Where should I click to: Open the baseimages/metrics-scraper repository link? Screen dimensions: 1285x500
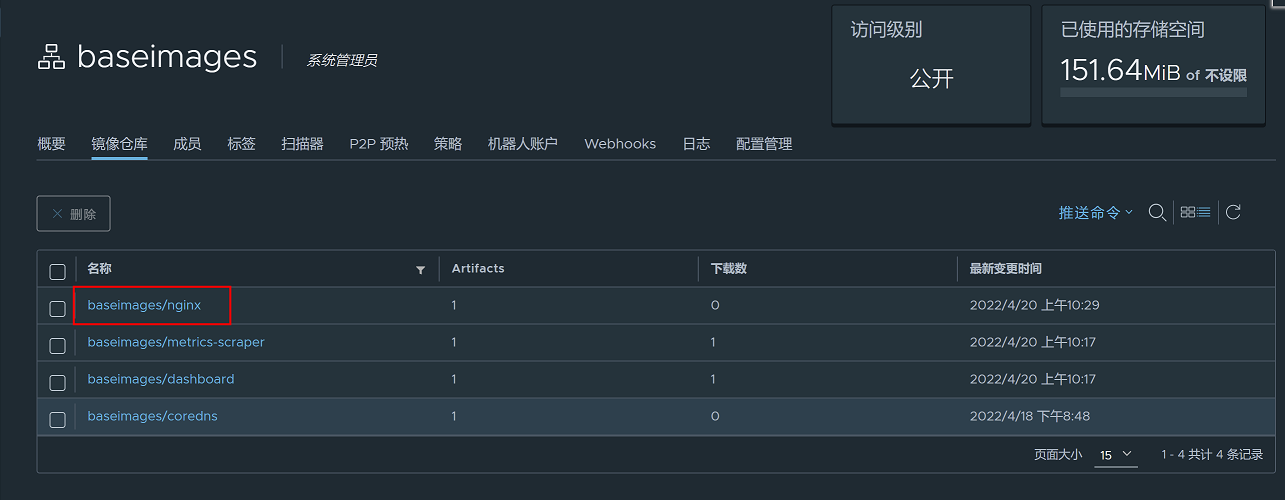tap(176, 342)
